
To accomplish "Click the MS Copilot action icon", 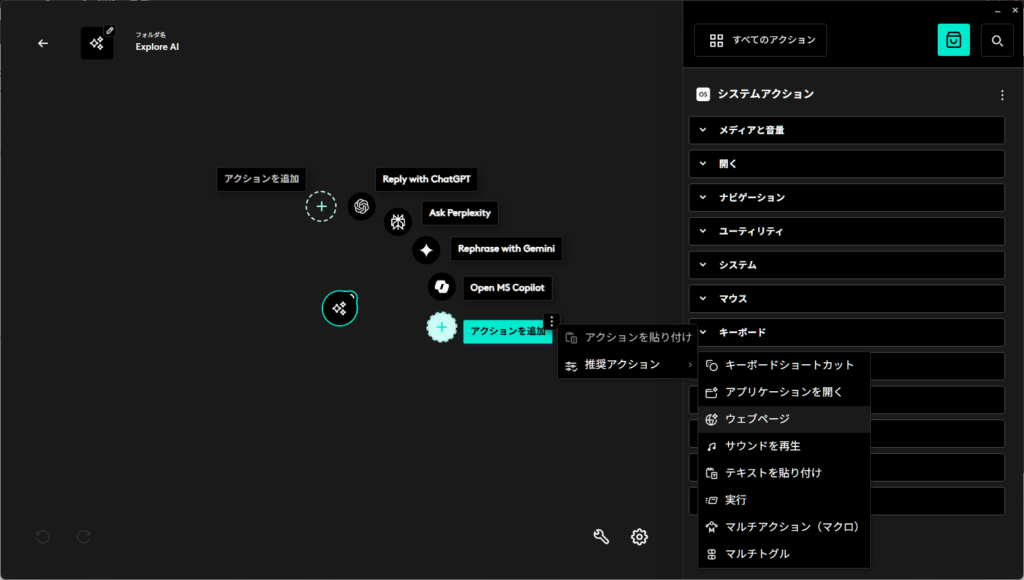I will (x=441, y=287).
